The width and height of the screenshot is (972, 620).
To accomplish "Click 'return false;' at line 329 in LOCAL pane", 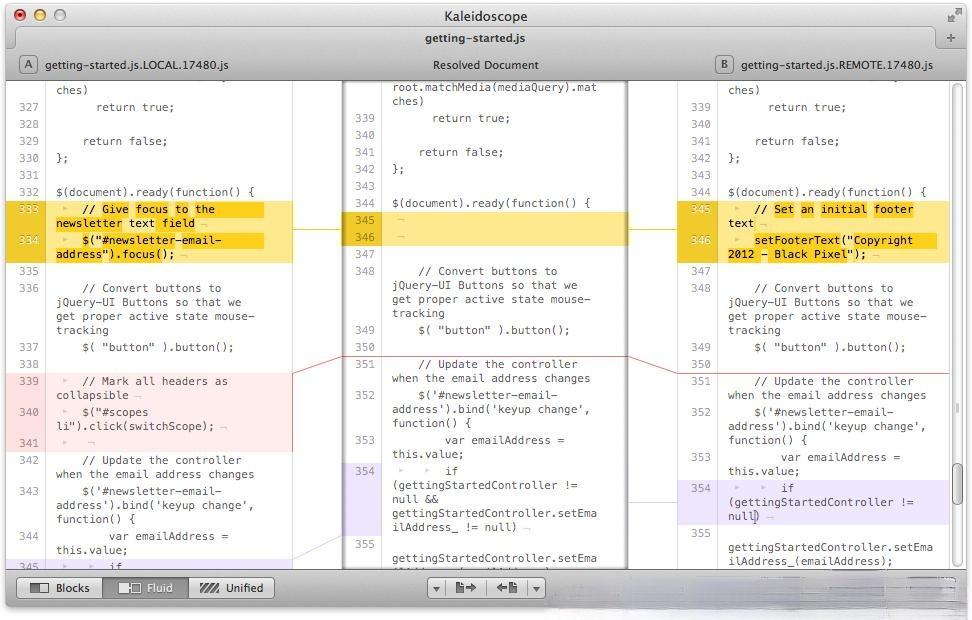I will pos(125,141).
